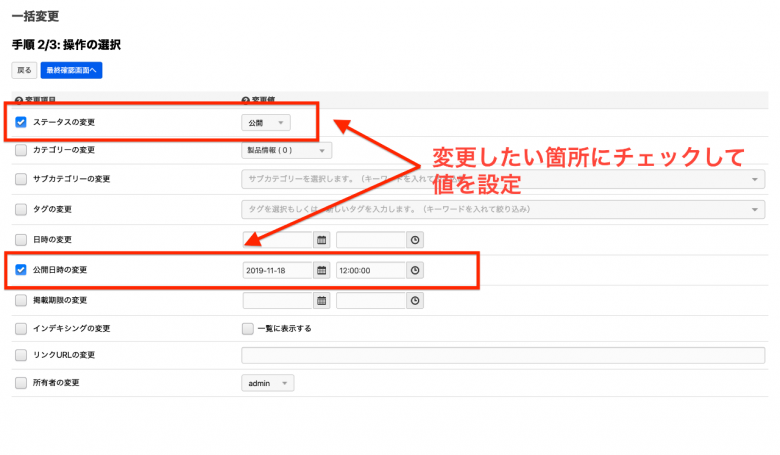Open the 公開 status dropdown

tap(266, 123)
